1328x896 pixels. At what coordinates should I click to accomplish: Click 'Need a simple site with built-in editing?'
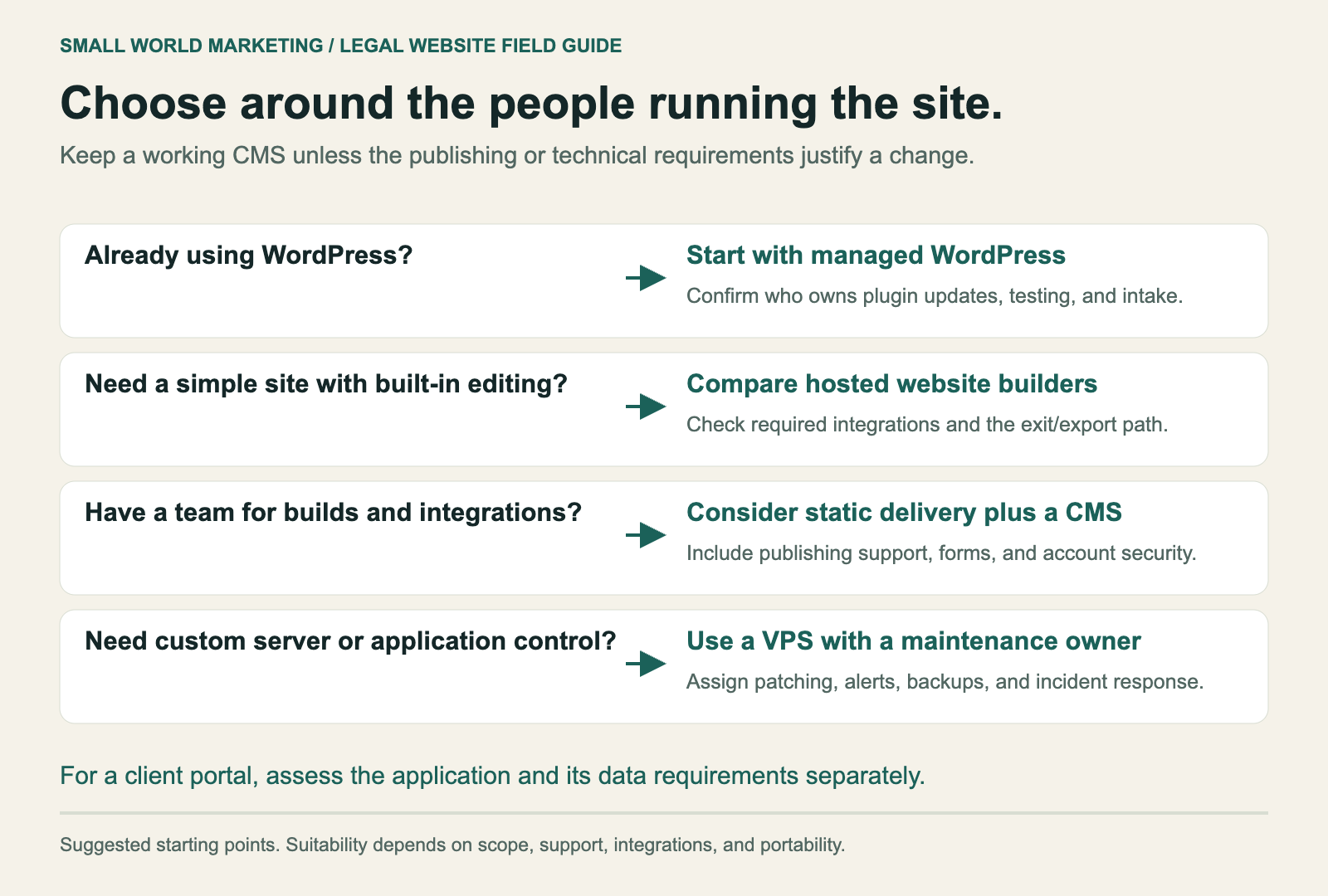click(x=325, y=383)
